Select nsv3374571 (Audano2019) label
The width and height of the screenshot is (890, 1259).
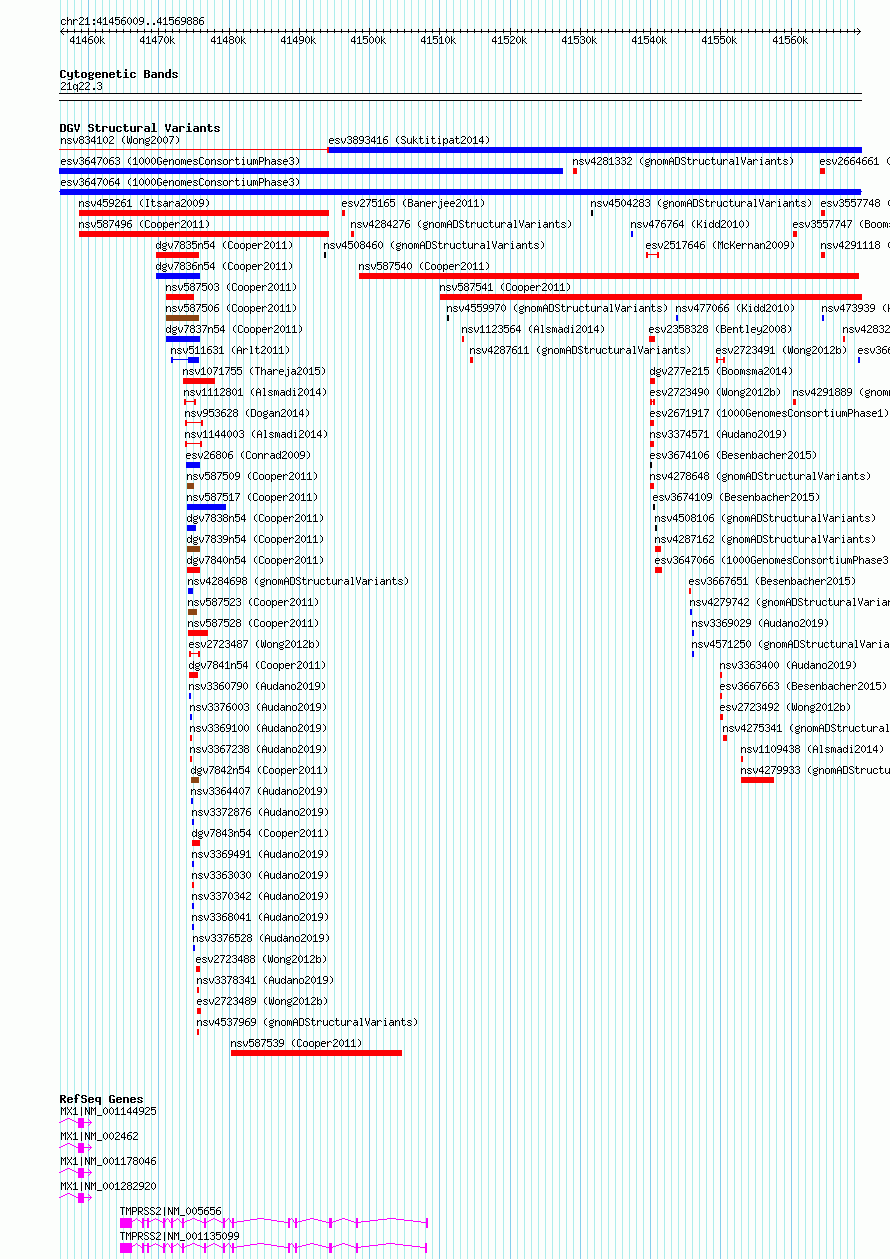pos(718,434)
